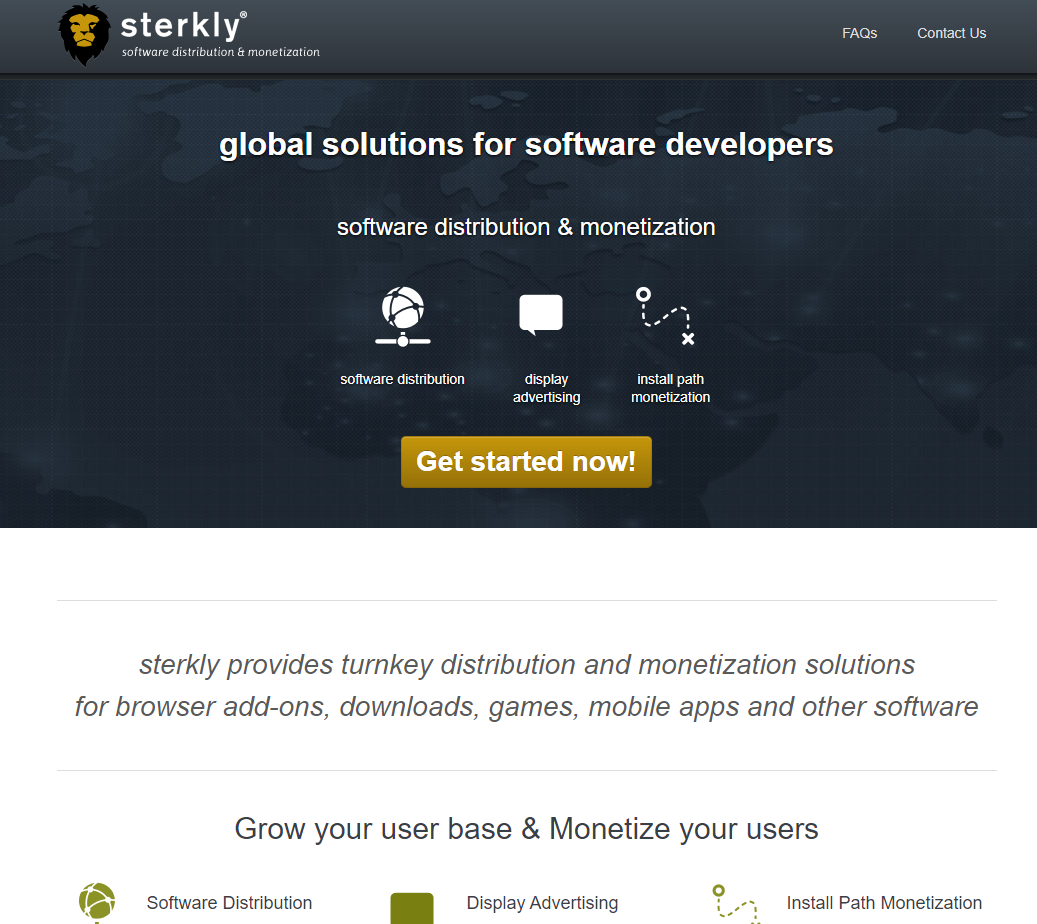
Task: Click the 'install path monetization' hero label
Action: (x=670, y=388)
